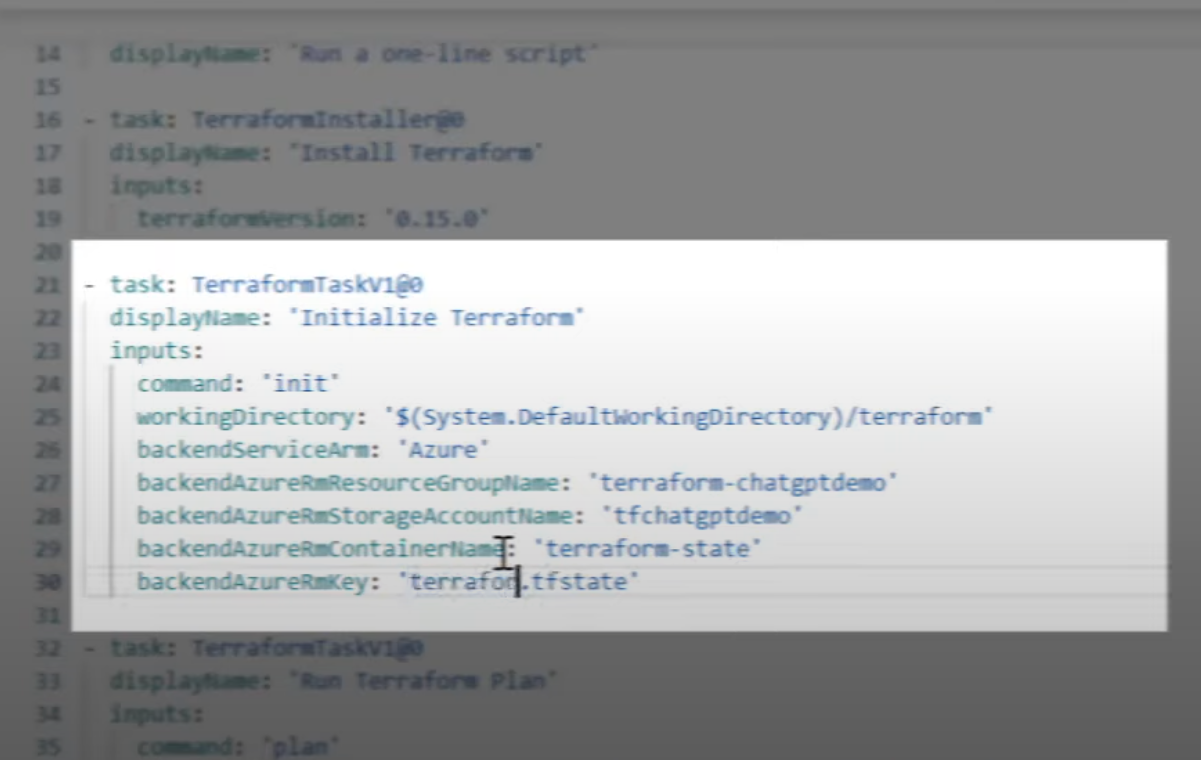Image resolution: width=1201 pixels, height=760 pixels.
Task: Click line number 30 in the gutter
Action: click(x=47, y=581)
